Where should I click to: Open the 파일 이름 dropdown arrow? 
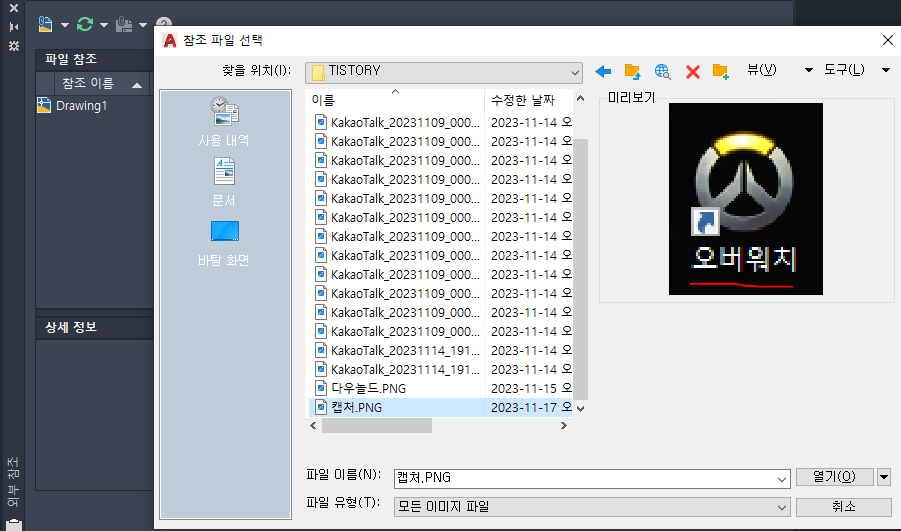tap(782, 479)
